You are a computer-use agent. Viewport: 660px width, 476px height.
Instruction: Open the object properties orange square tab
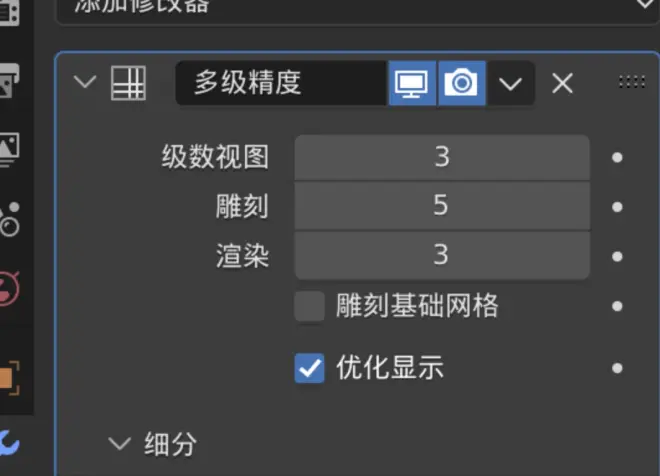pos(8,378)
